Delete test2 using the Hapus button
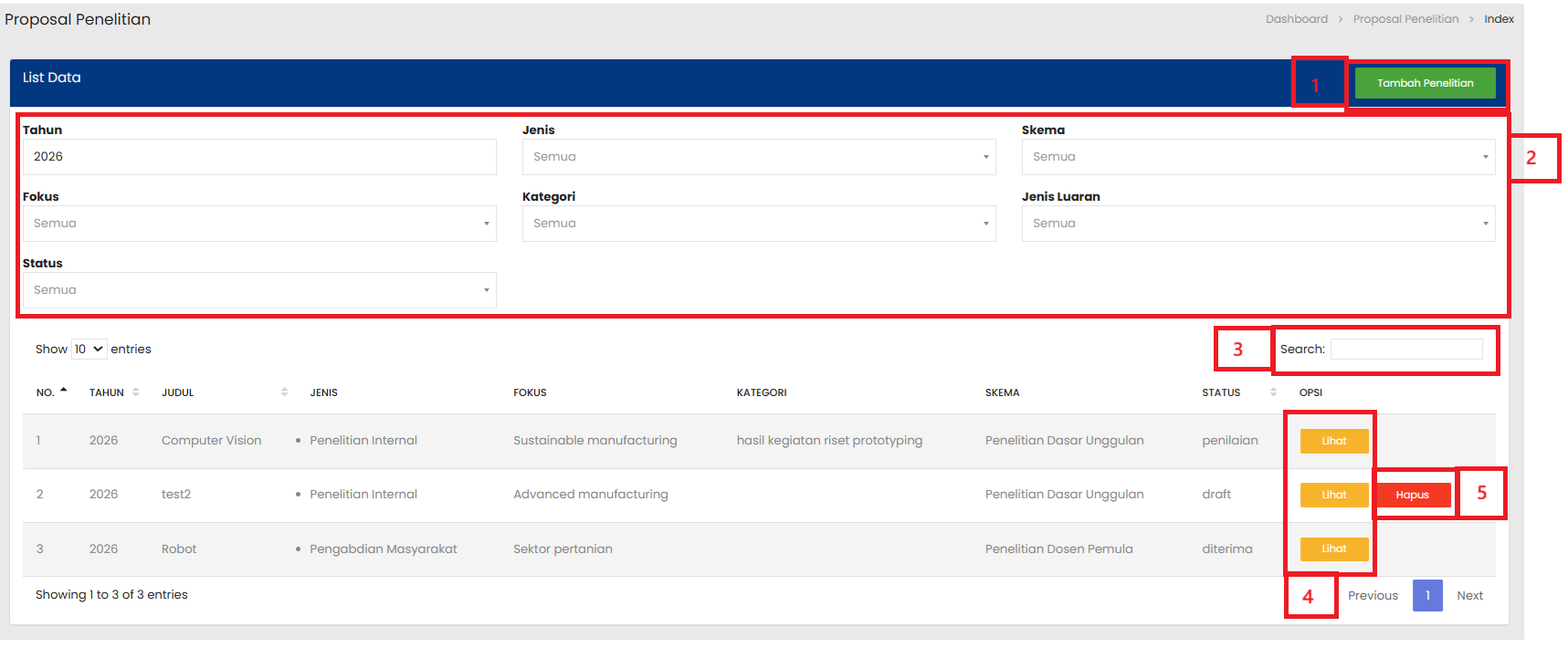 (1412, 495)
